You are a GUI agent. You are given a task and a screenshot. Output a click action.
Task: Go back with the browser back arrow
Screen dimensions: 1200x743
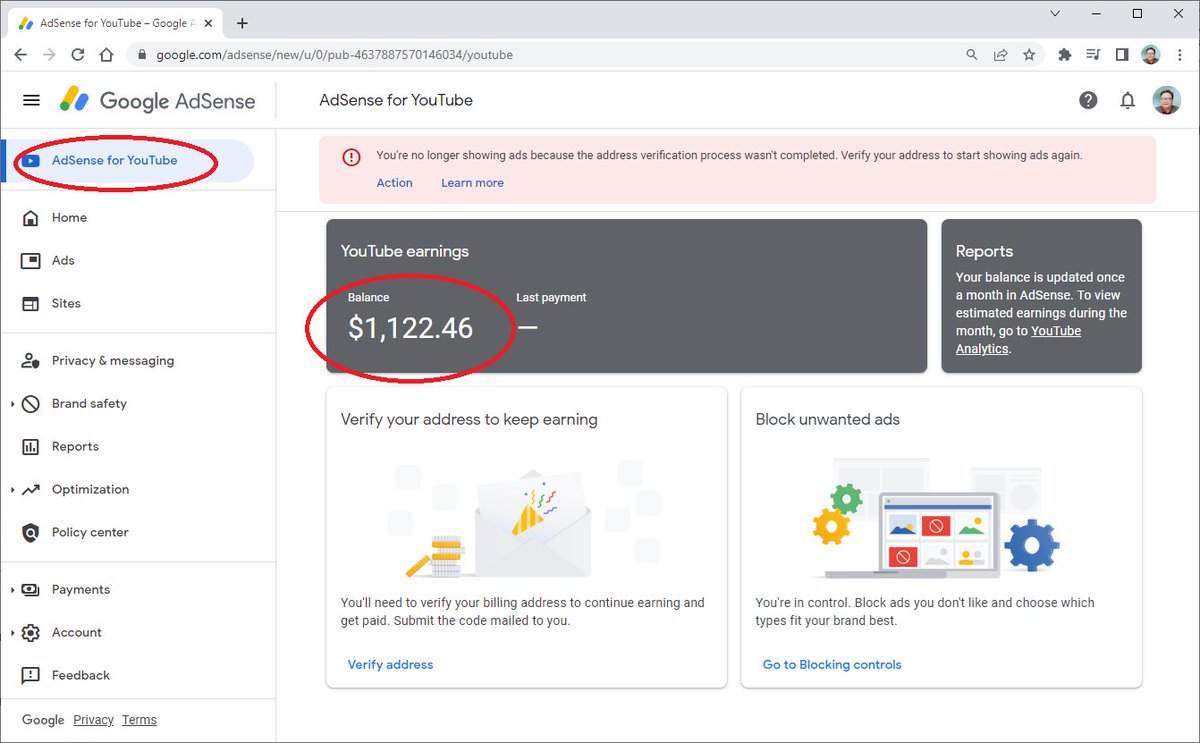[x=21, y=55]
